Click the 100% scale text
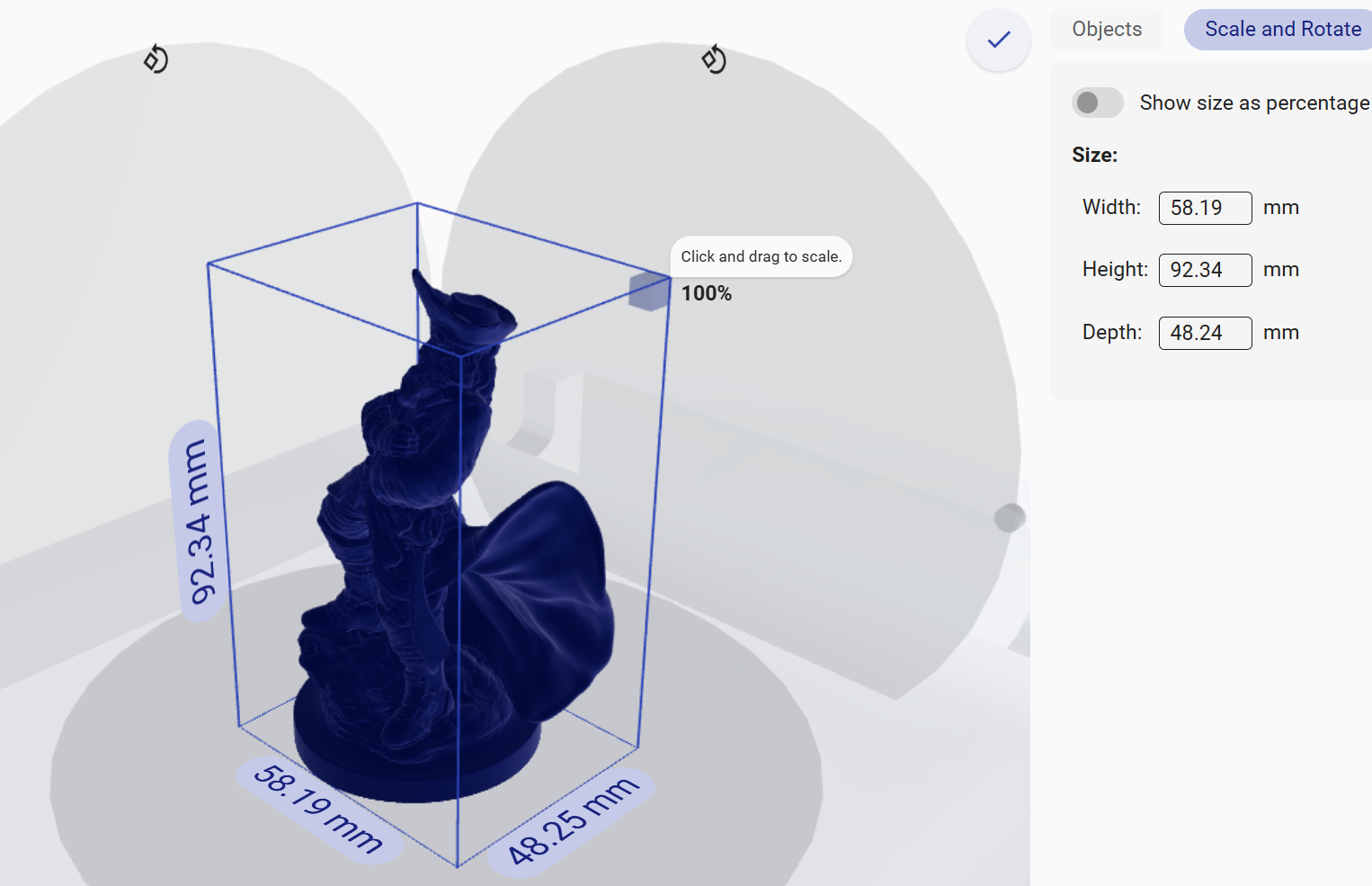The width and height of the screenshot is (1372, 886). point(707,293)
